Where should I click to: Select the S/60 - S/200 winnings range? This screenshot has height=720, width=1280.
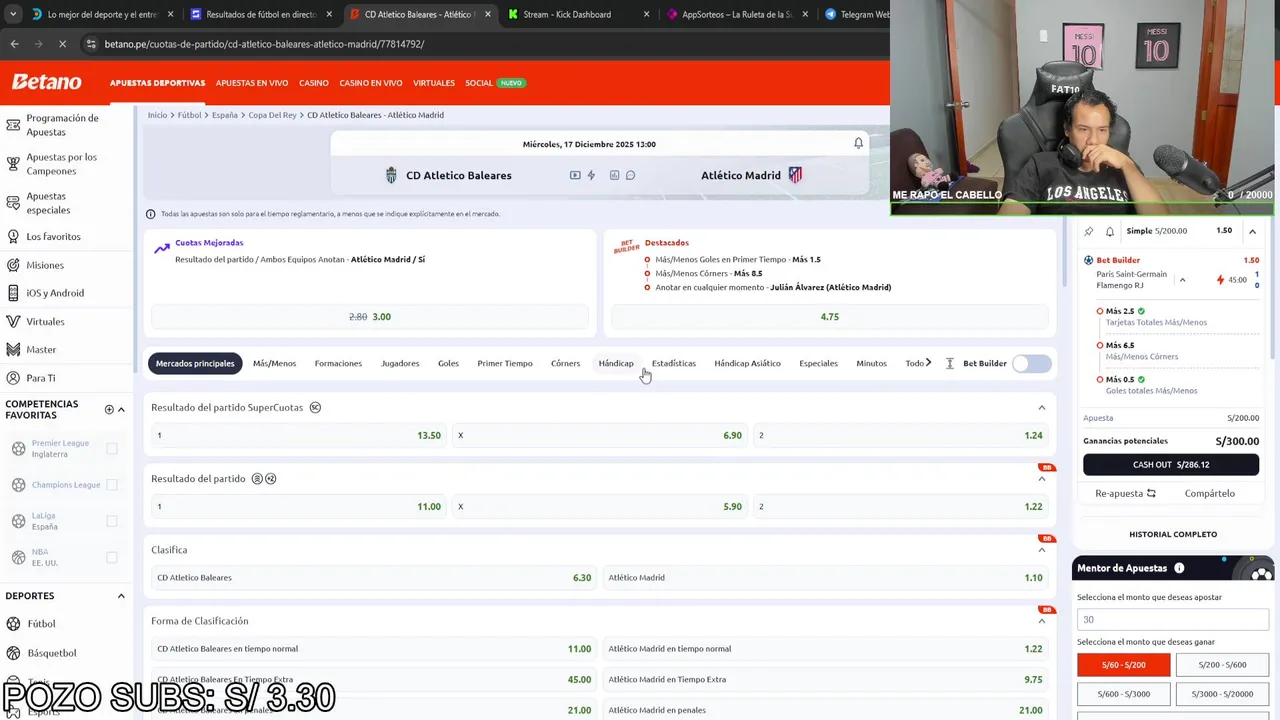tap(1123, 665)
